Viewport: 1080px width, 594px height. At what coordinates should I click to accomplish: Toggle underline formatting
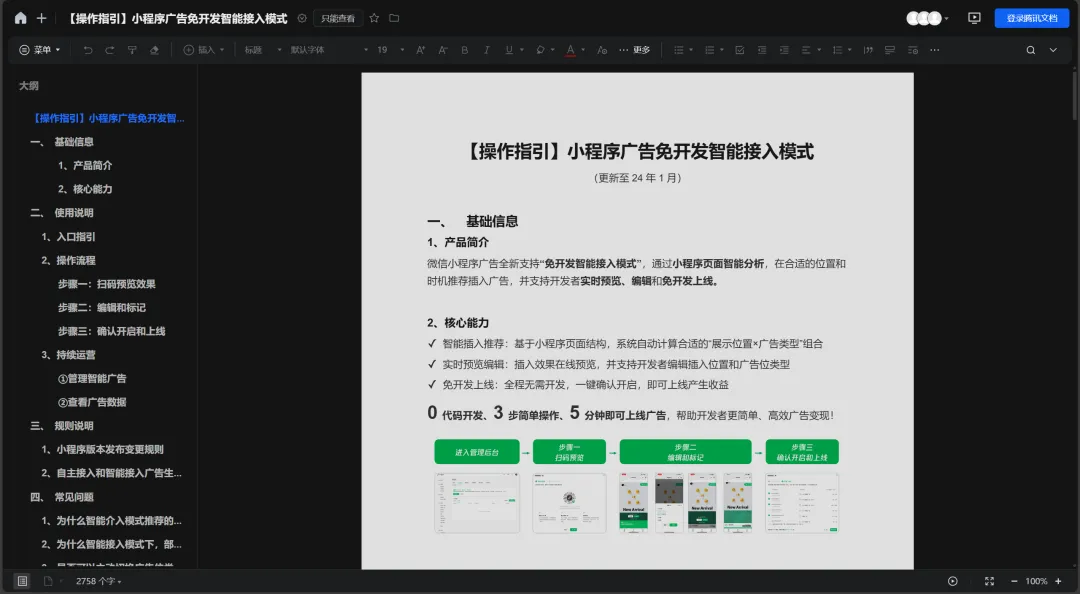coord(509,50)
